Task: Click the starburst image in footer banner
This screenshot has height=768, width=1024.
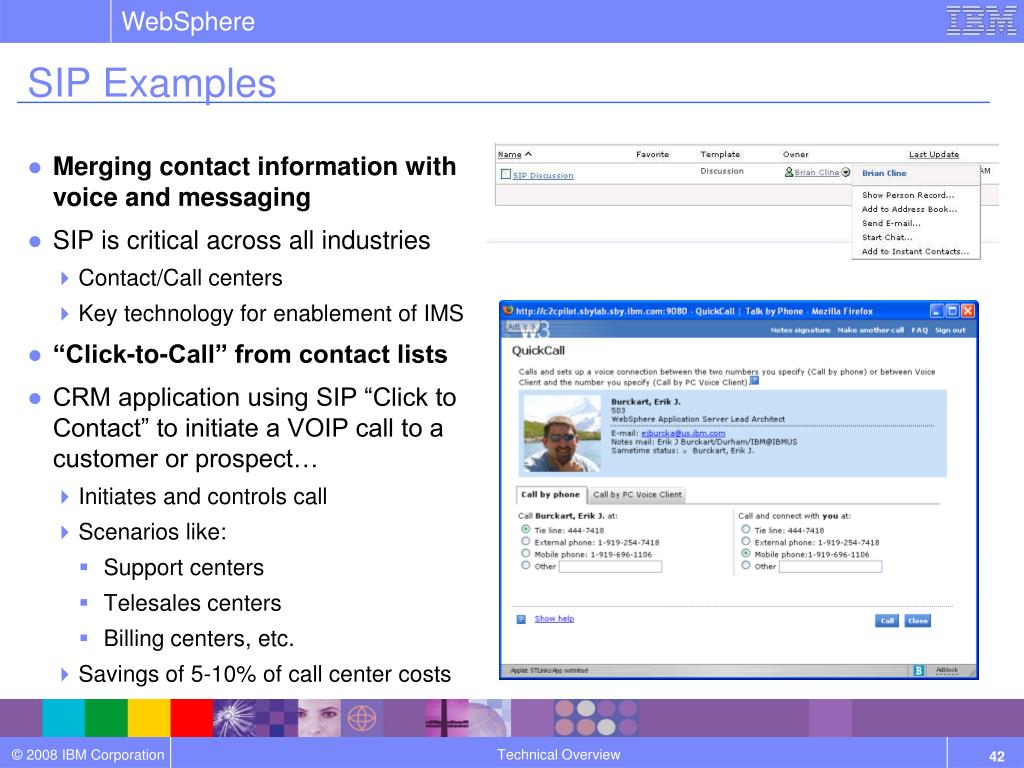Action: click(234, 718)
